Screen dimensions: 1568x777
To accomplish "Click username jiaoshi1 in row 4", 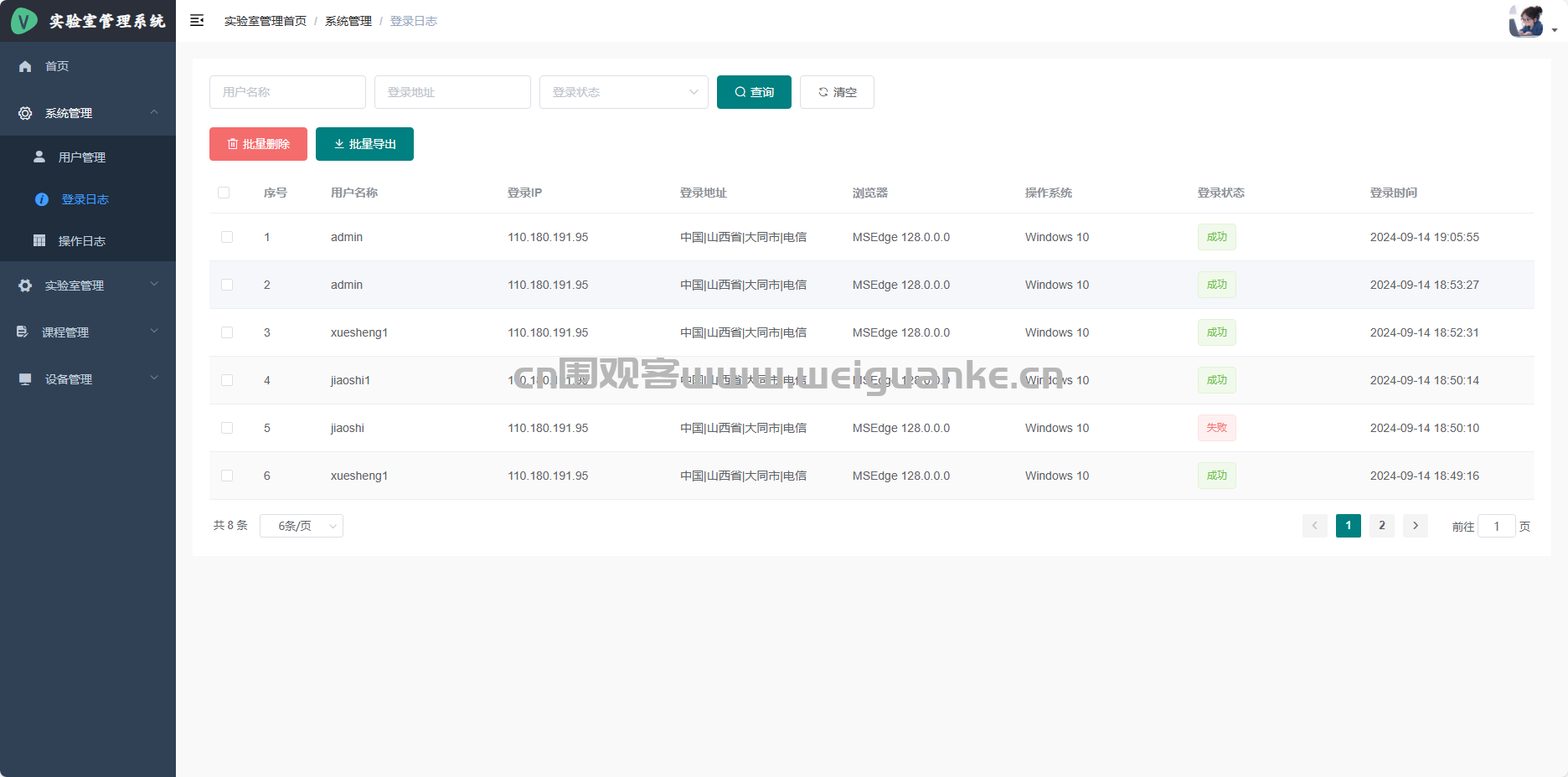I will [x=350, y=380].
